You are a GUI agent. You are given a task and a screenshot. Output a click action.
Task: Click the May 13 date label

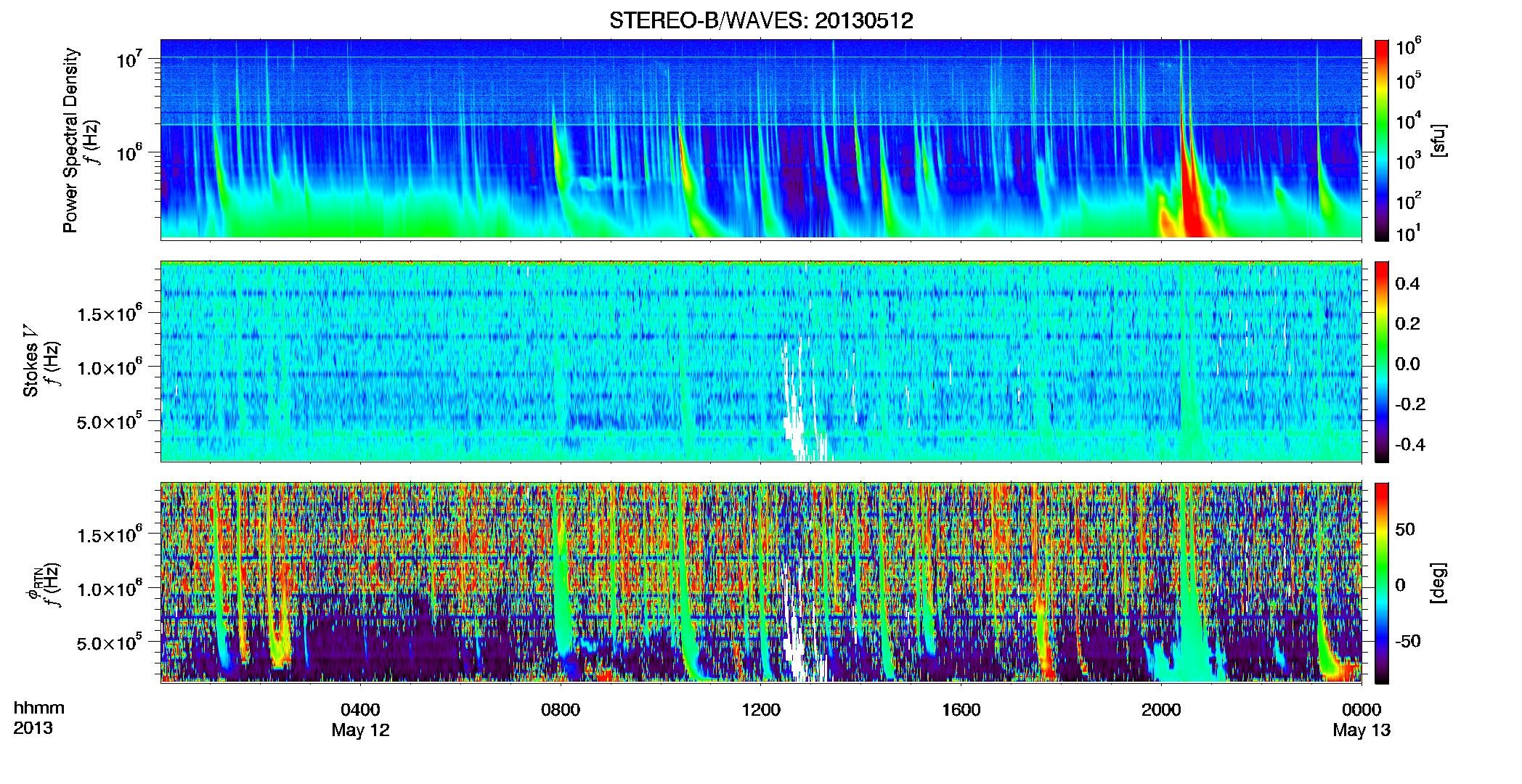pyautogui.click(x=1362, y=730)
